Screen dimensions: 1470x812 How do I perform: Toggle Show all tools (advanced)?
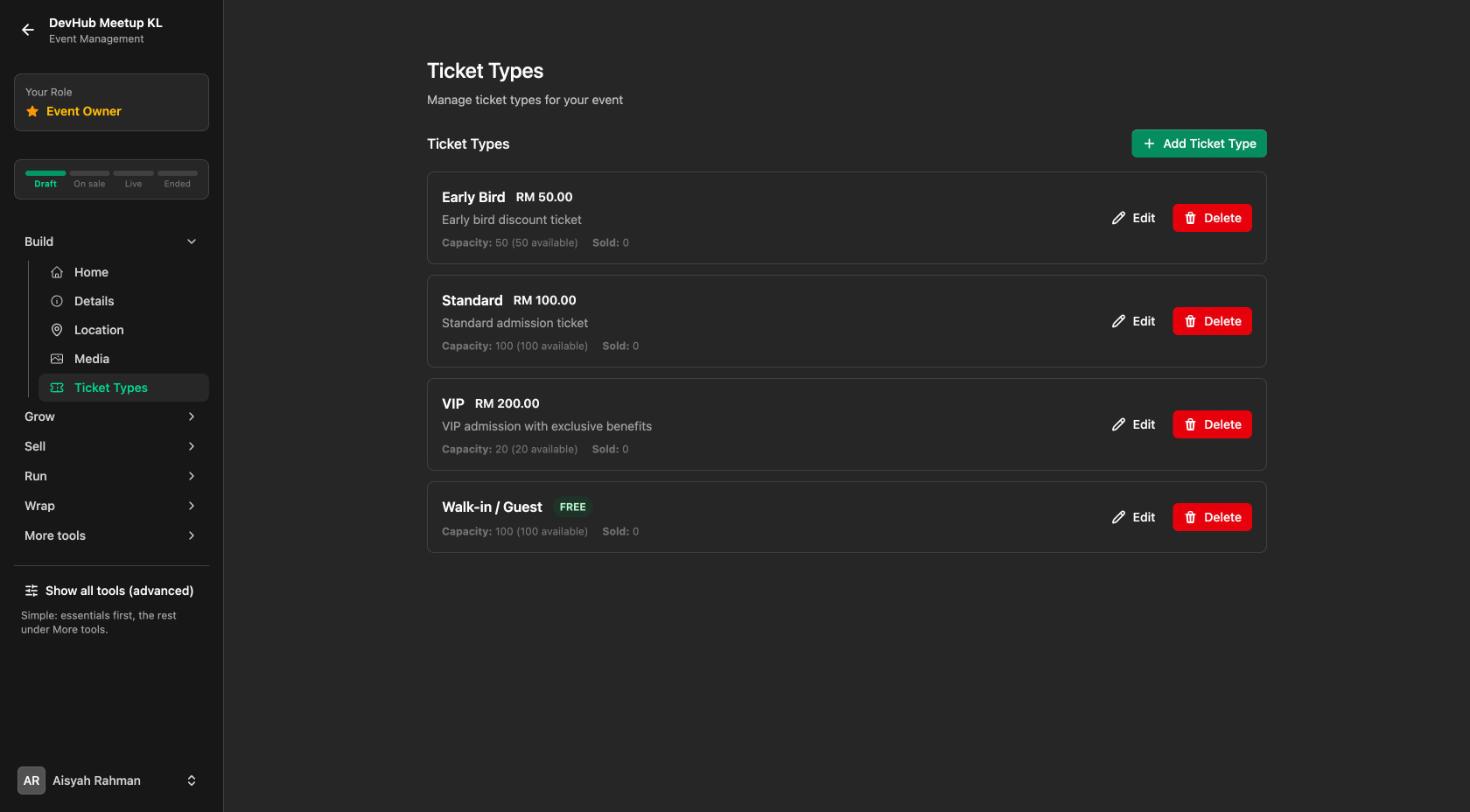tap(111, 591)
